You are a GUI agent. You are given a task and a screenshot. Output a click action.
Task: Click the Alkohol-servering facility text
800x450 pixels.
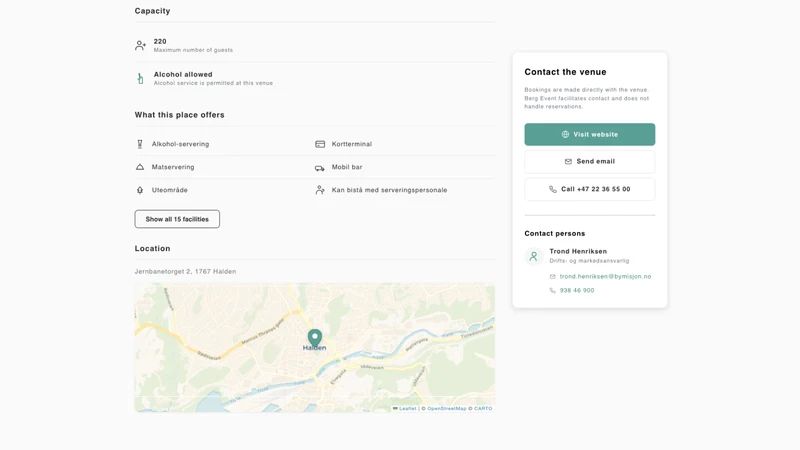click(180, 144)
